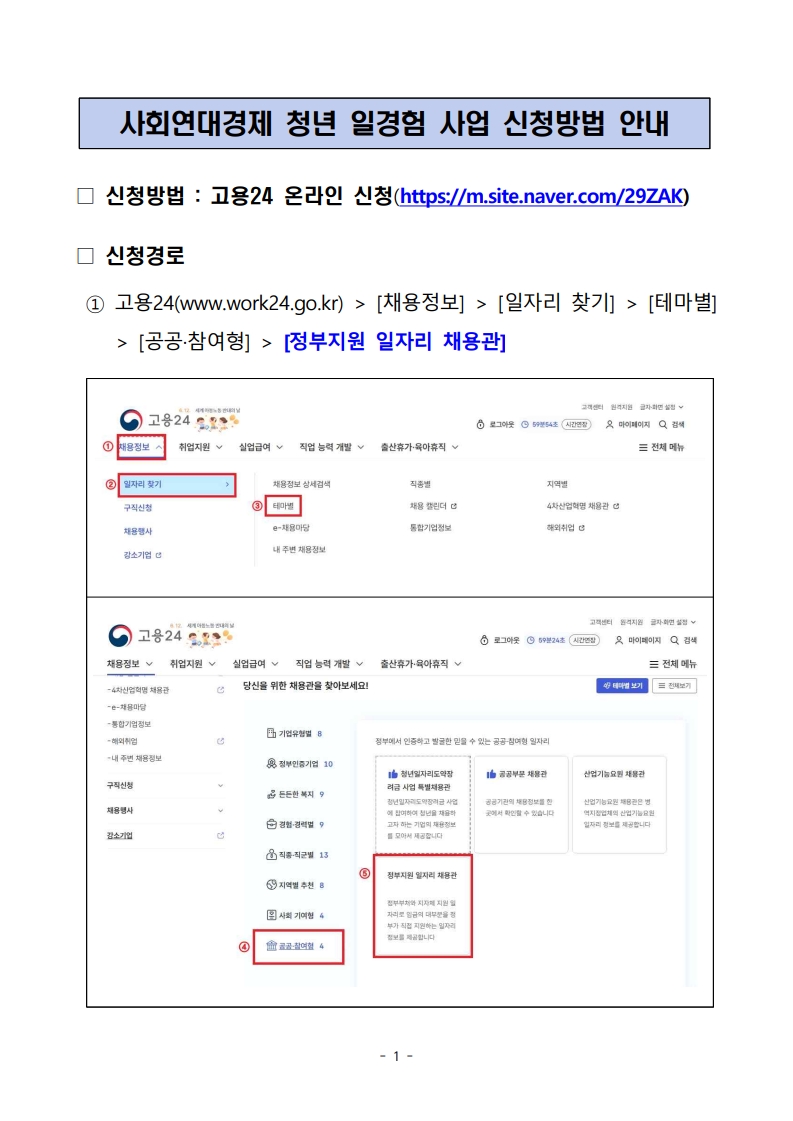
Task: Click the lock icon beside 로그아웃 near 59분24초
Action: tap(484, 641)
